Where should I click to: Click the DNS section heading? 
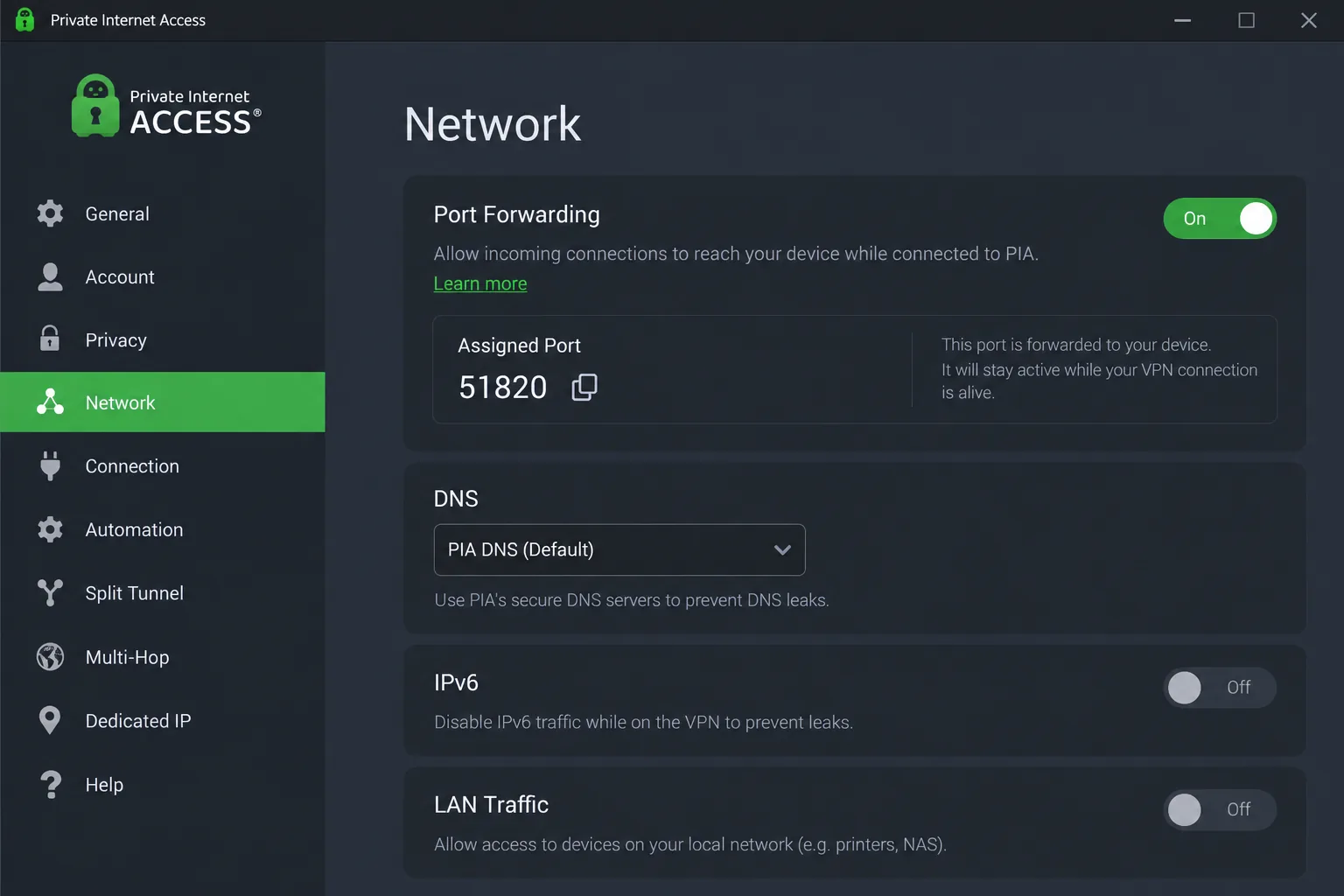point(456,499)
